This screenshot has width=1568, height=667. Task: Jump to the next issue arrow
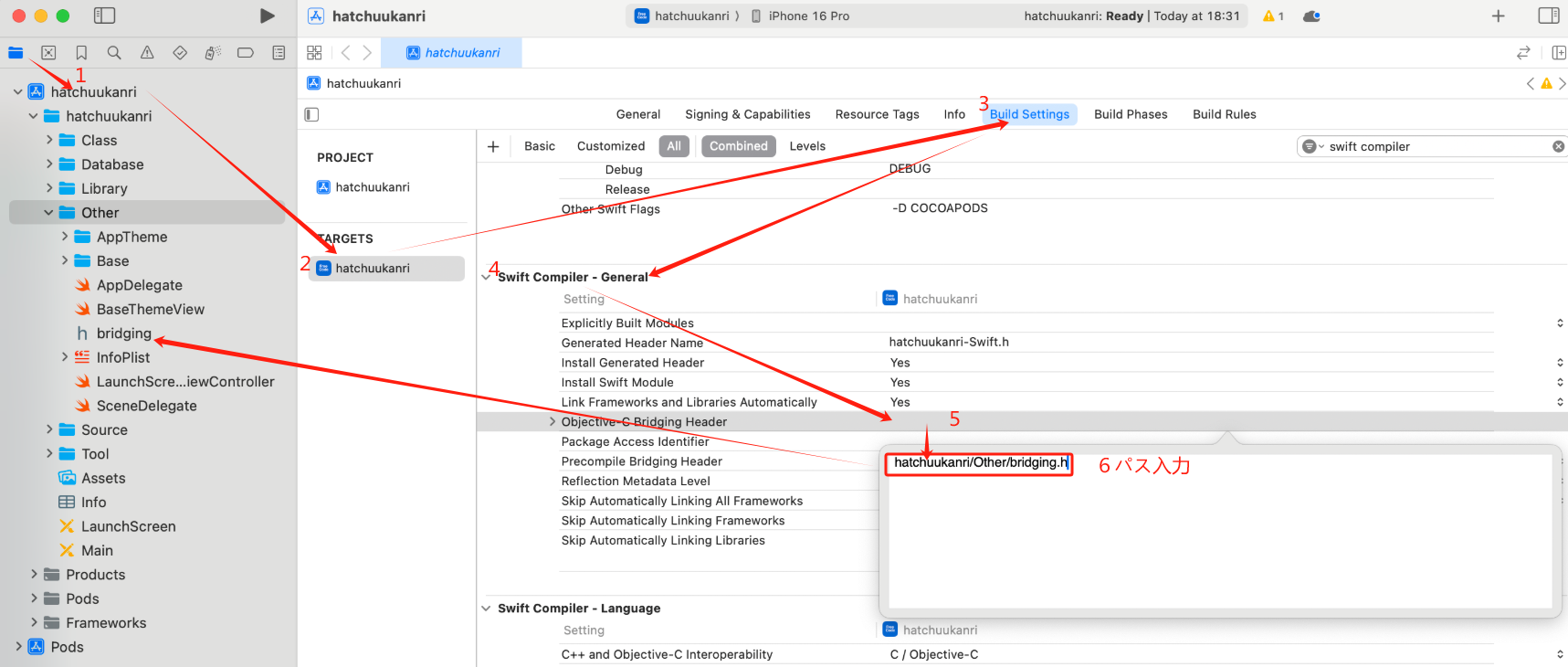(1563, 83)
